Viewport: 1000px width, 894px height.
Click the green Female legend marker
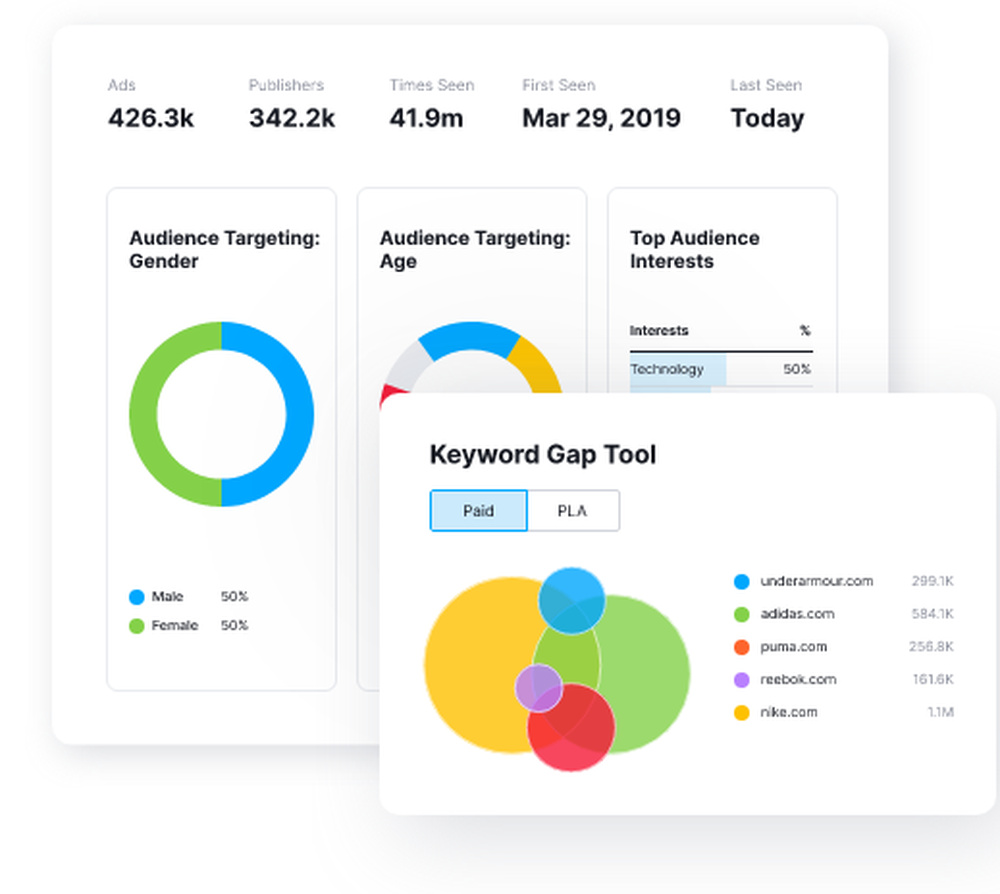137,625
